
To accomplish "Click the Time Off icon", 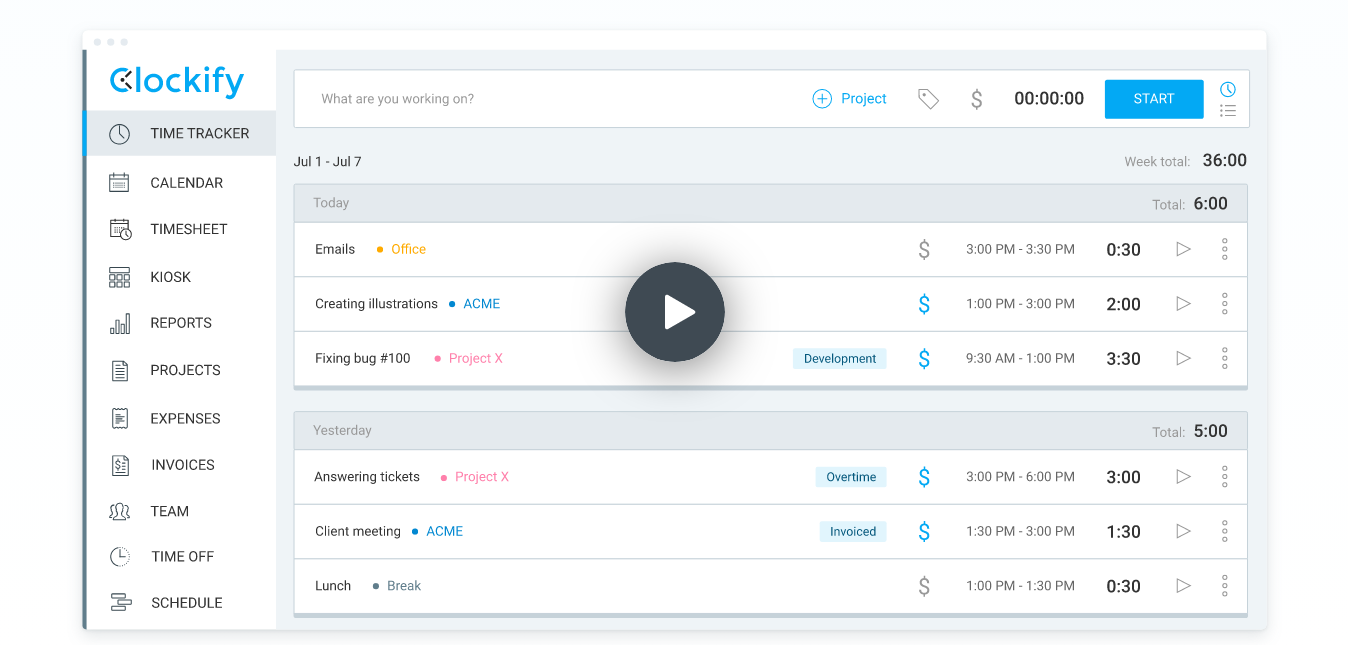I will point(120,557).
